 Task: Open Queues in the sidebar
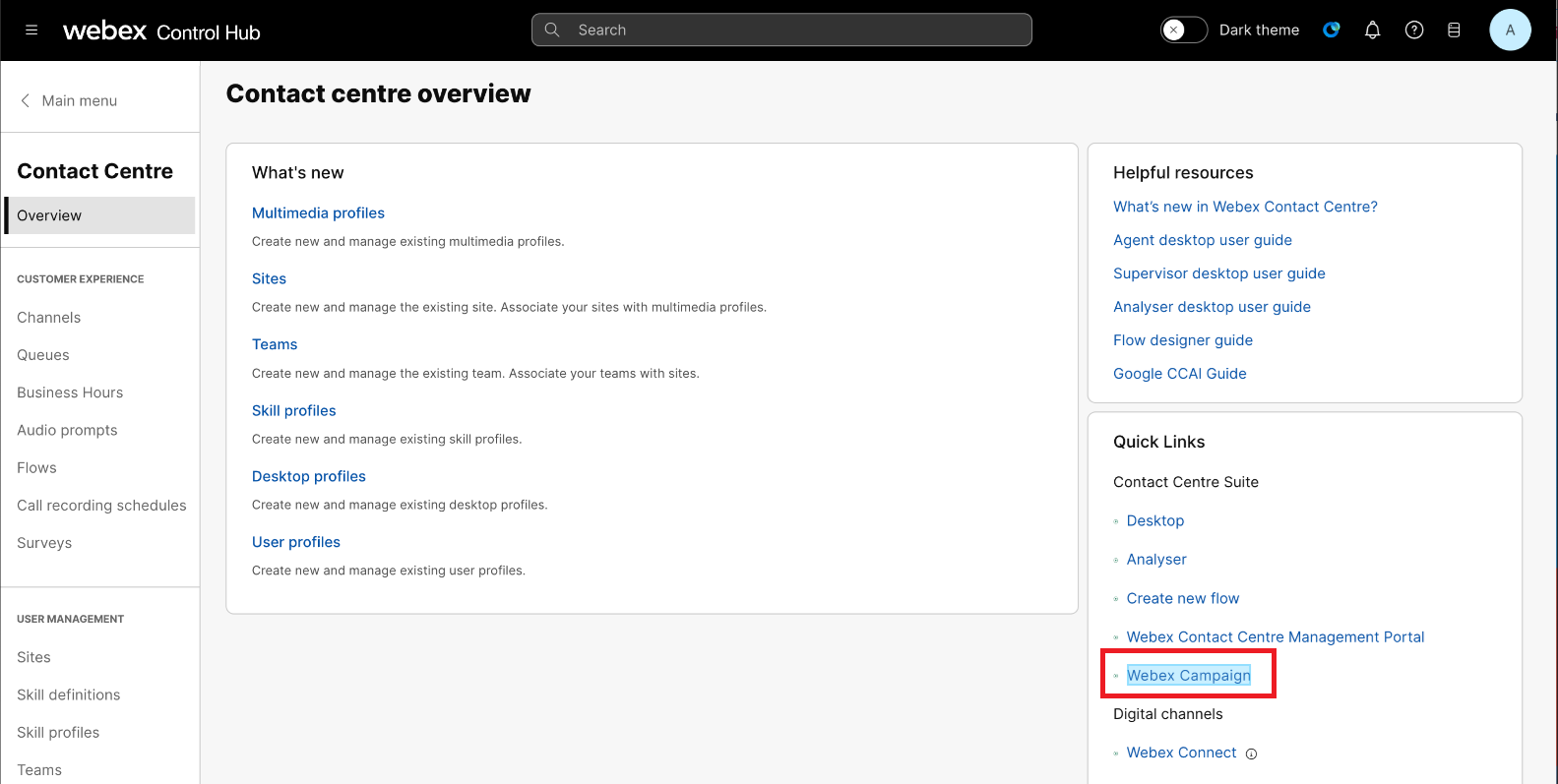[x=43, y=355]
